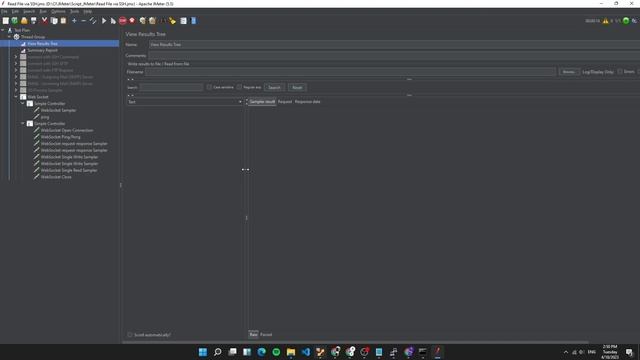
Task: Select the WebSocket Close sampler
Action: pyautogui.click(x=56, y=177)
